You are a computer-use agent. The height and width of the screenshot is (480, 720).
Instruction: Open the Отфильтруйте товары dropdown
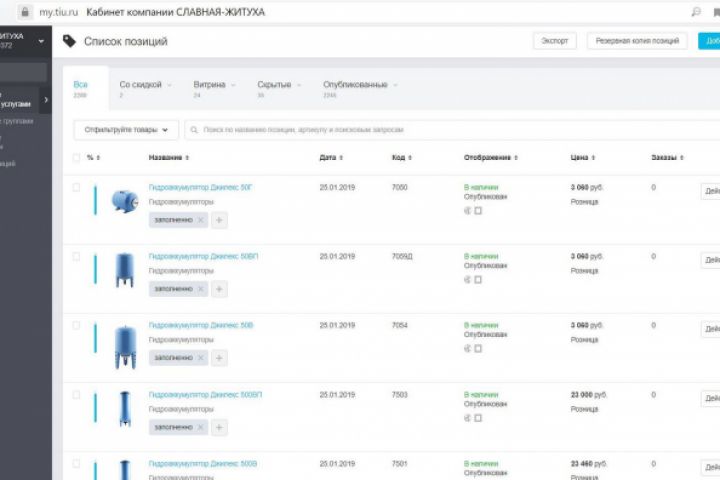pos(126,130)
